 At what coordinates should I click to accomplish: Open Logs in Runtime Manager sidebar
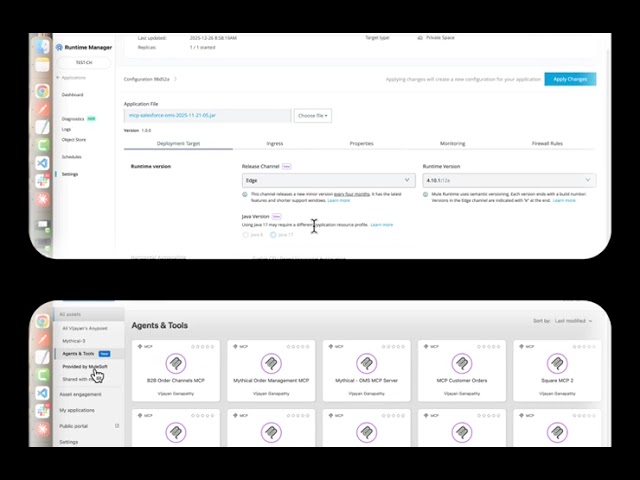(66, 129)
